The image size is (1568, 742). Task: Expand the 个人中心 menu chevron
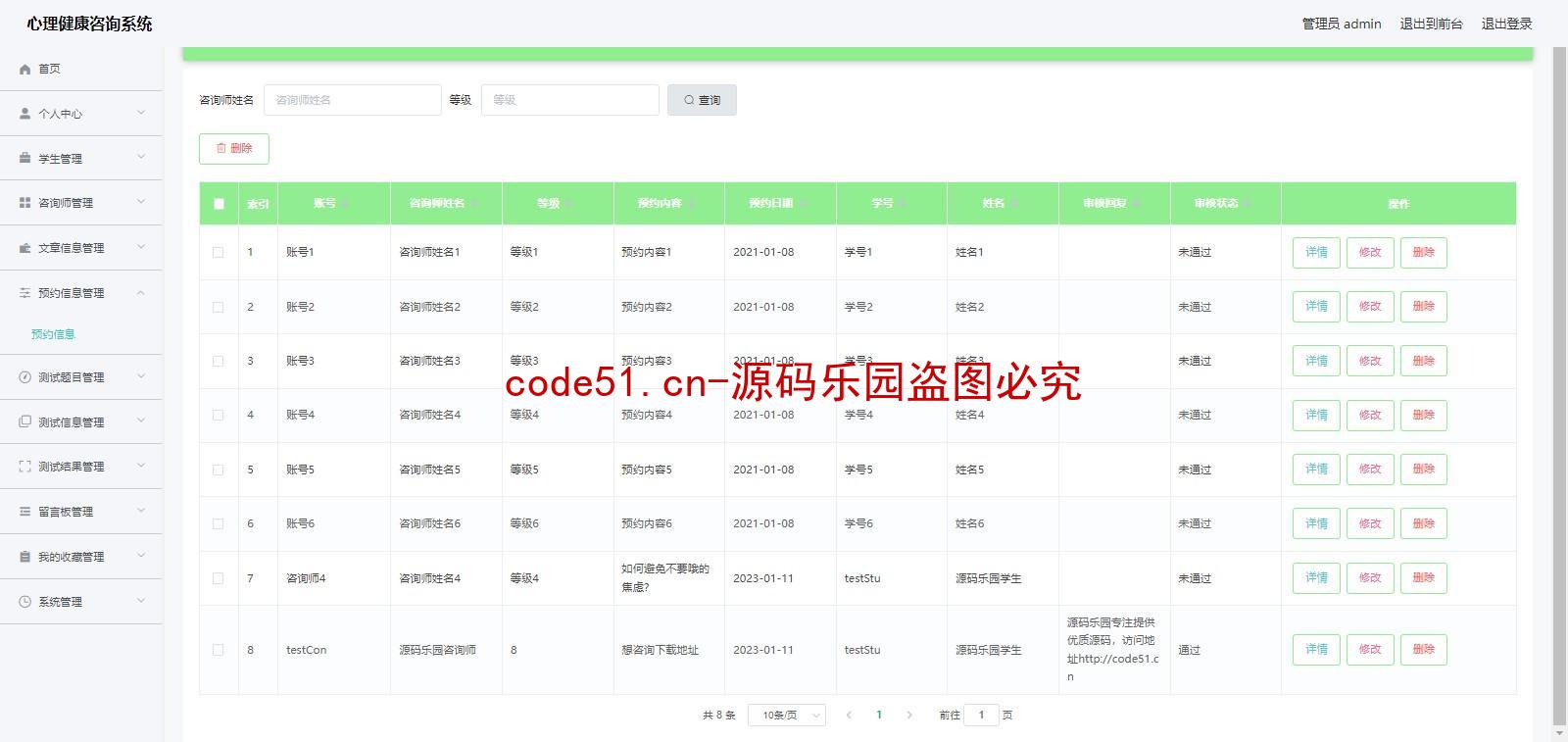click(x=141, y=113)
